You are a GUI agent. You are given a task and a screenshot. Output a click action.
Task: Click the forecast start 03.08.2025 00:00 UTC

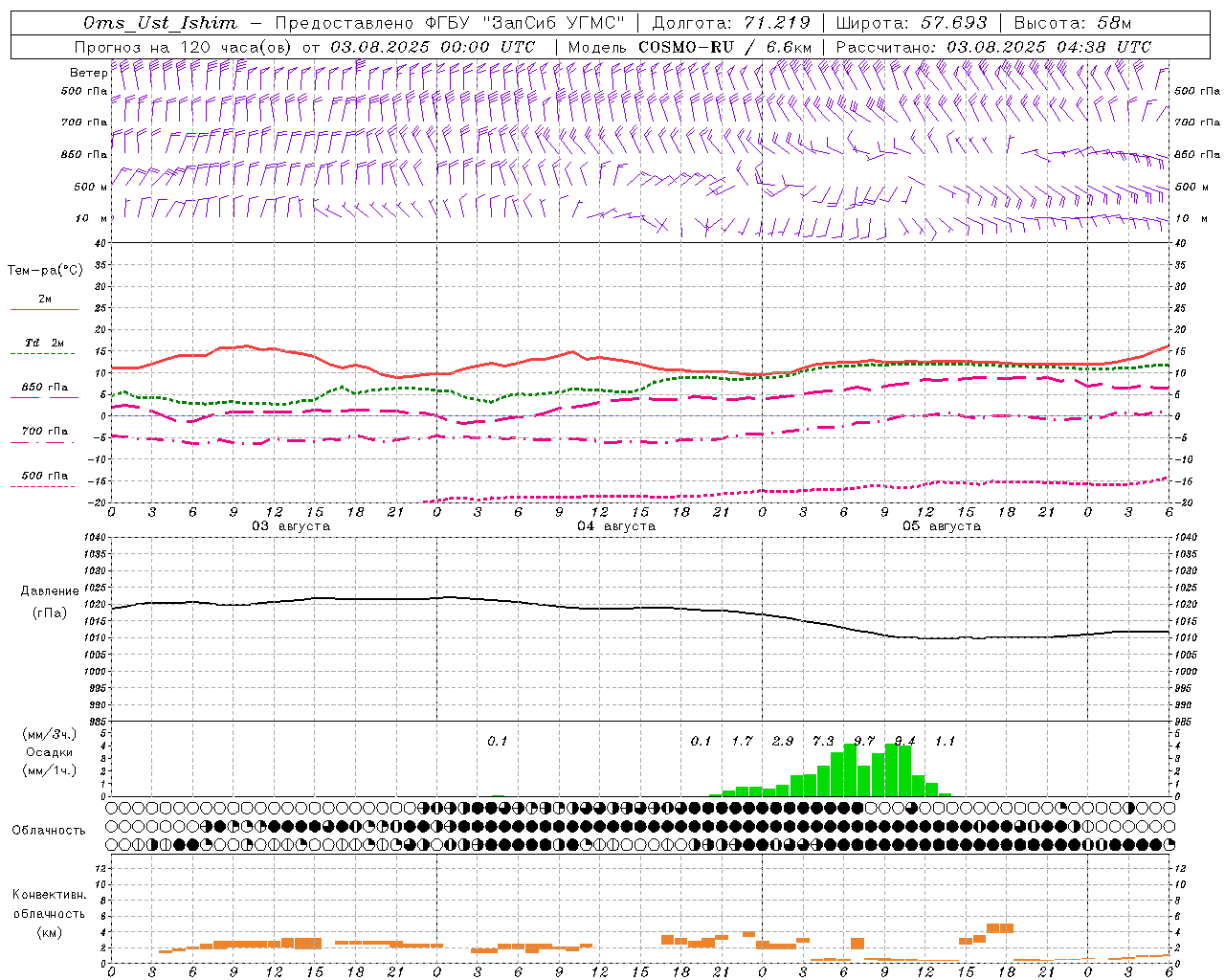pyautogui.click(x=433, y=47)
